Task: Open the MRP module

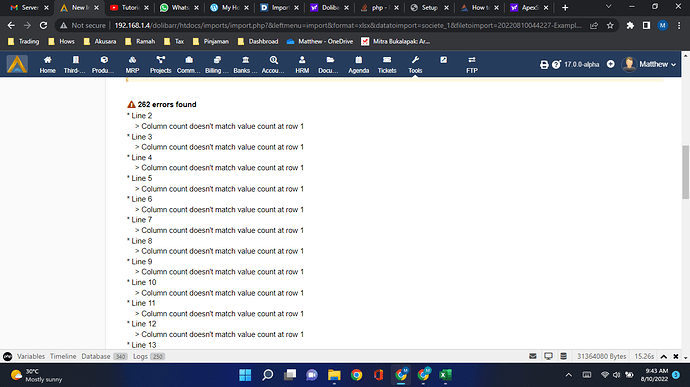Action: point(132,64)
